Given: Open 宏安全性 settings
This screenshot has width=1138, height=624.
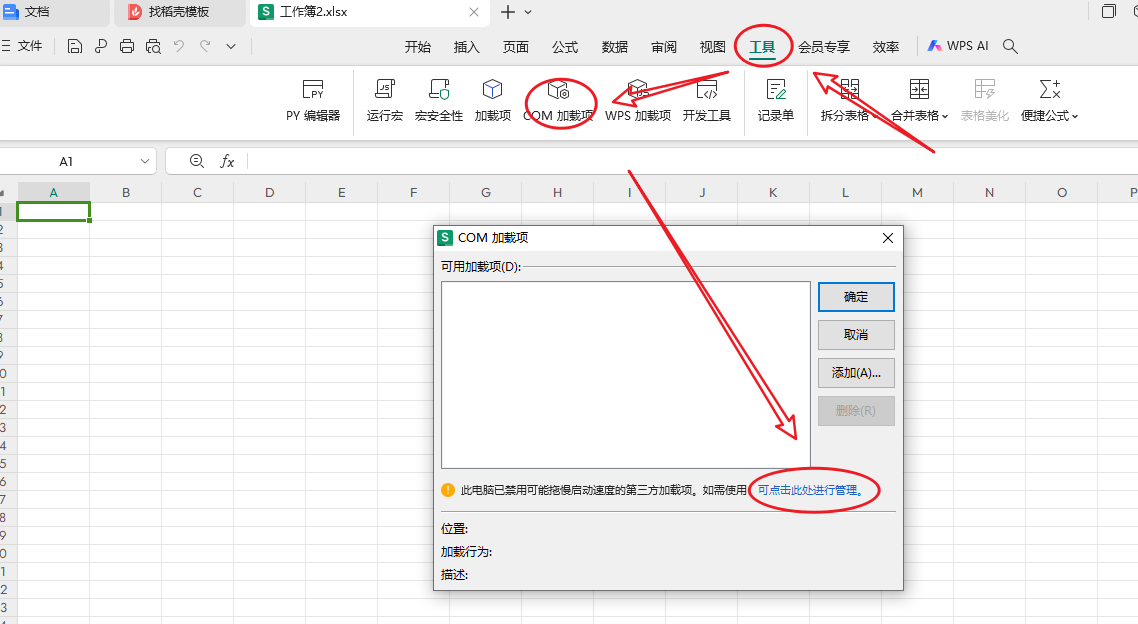Looking at the screenshot, I should (x=438, y=101).
